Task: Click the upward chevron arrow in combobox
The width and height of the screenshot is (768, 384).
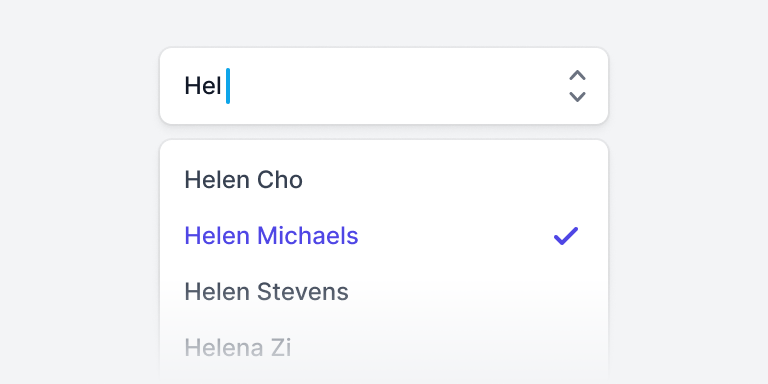Action: tap(577, 75)
